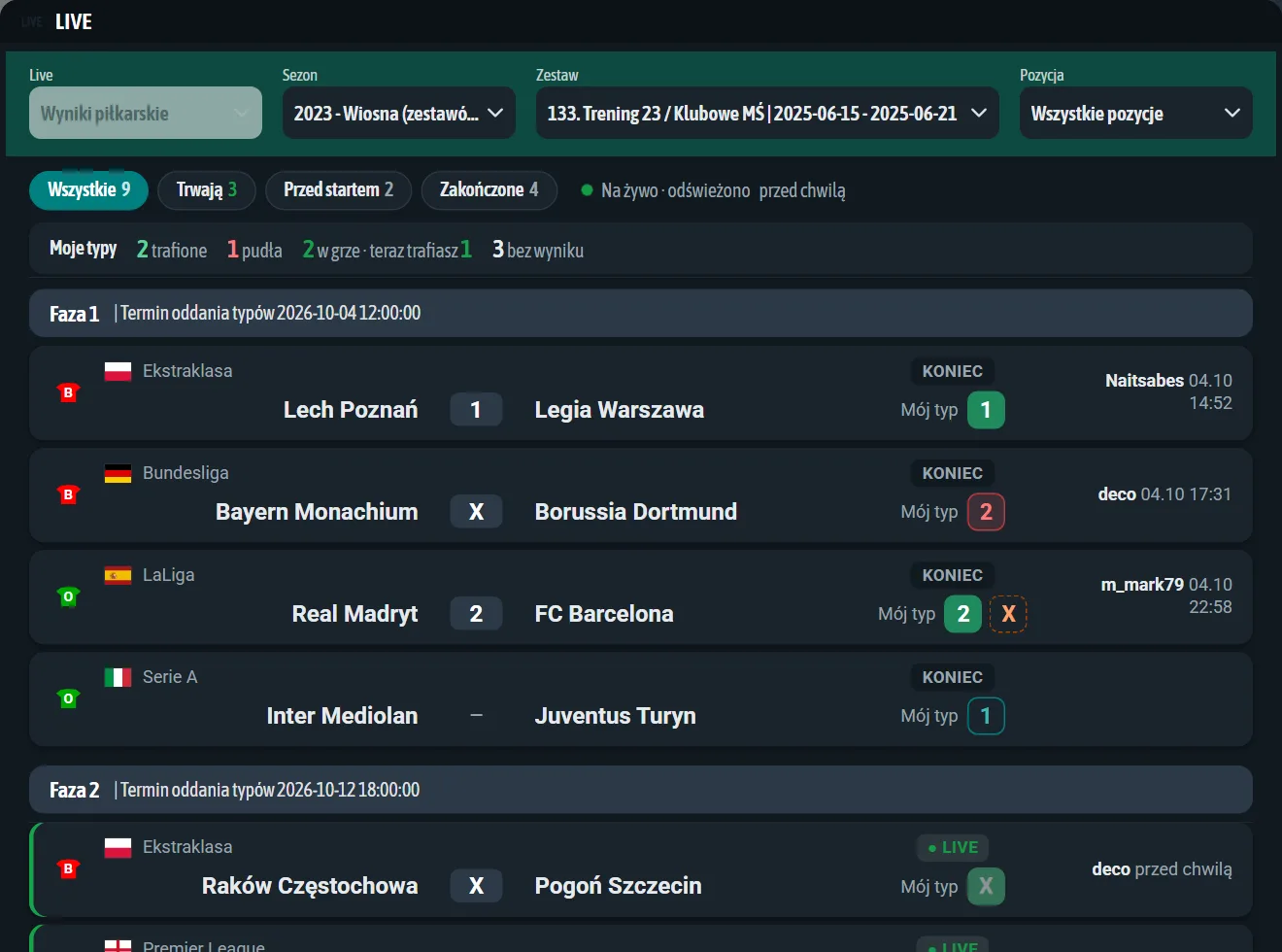The height and width of the screenshot is (952, 1282).
Task: Open user m_mark79 in Real Madryt row
Action: pyautogui.click(x=1142, y=585)
